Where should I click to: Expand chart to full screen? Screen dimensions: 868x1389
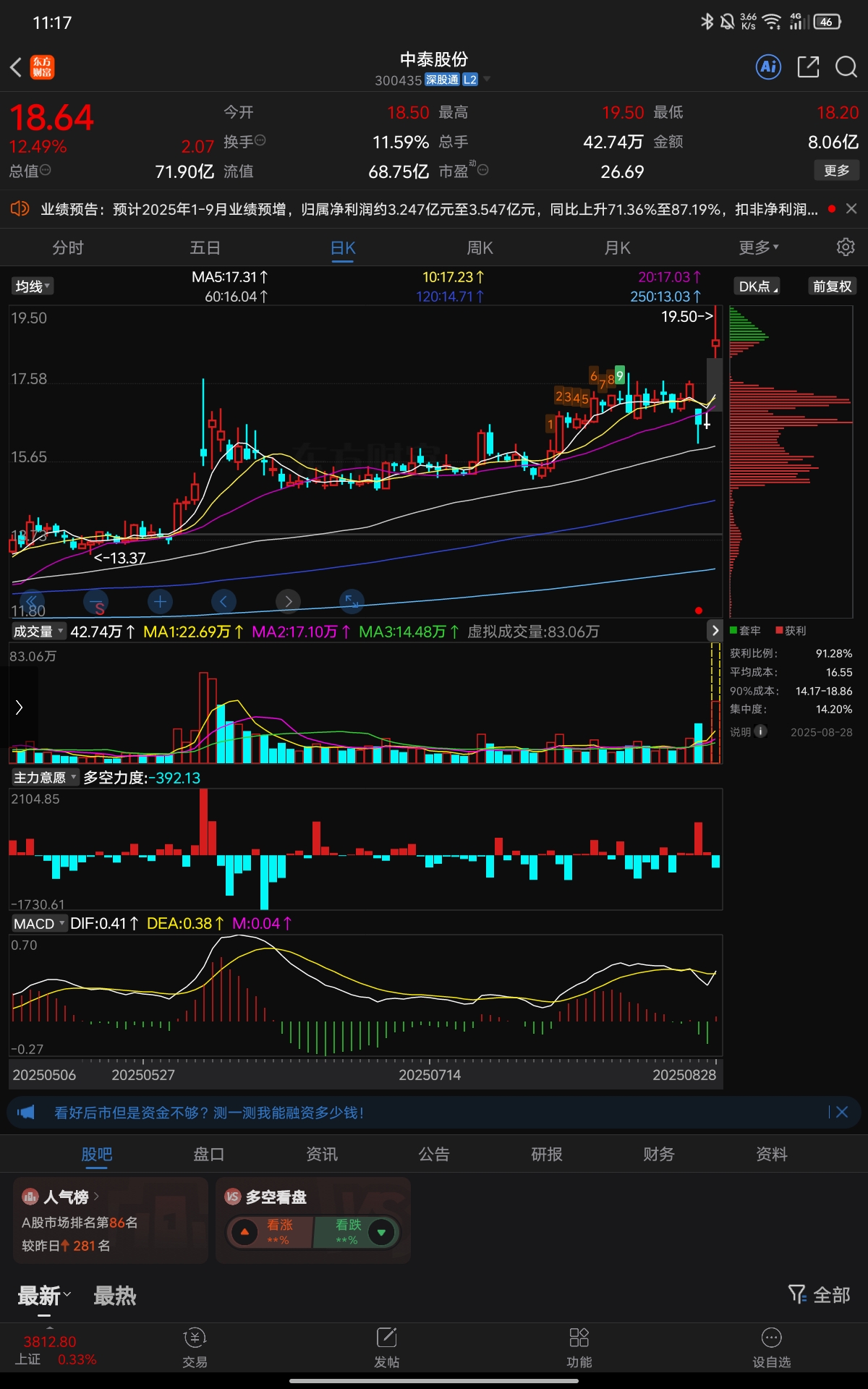pyautogui.click(x=352, y=601)
